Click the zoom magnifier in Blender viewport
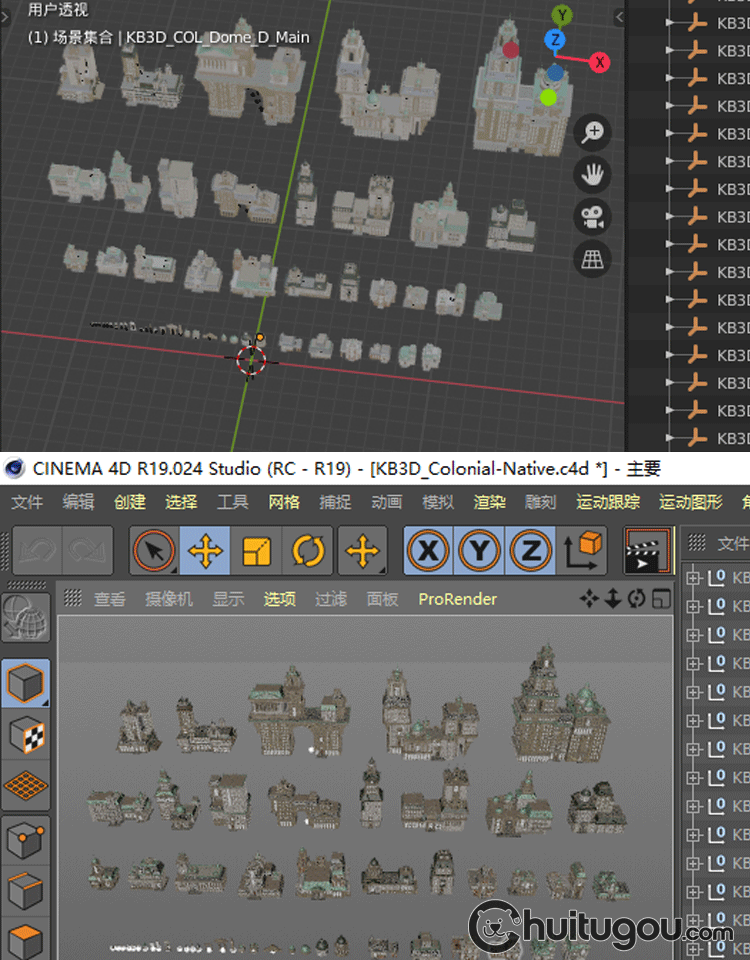750x960 pixels. pyautogui.click(x=593, y=131)
